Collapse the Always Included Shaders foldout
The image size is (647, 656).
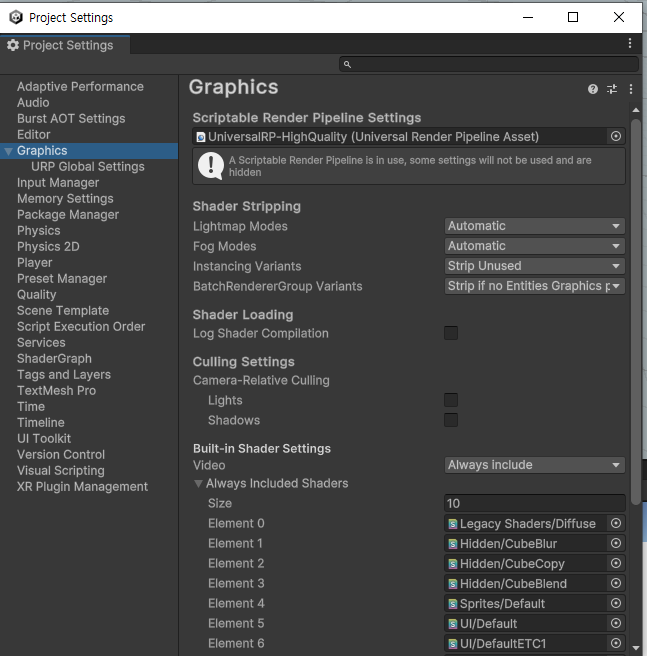point(198,484)
